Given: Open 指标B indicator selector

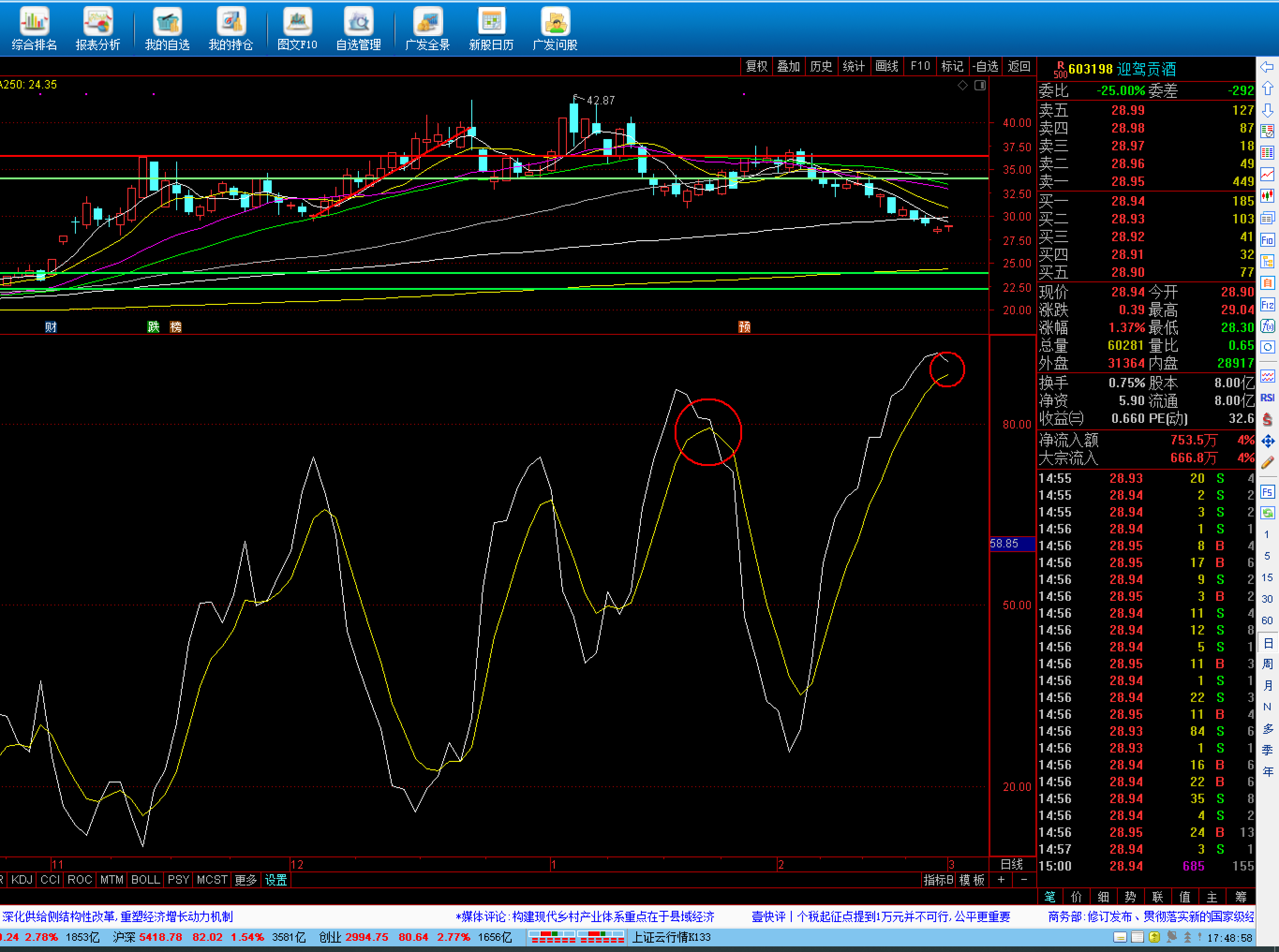Looking at the screenshot, I should coord(938,880).
